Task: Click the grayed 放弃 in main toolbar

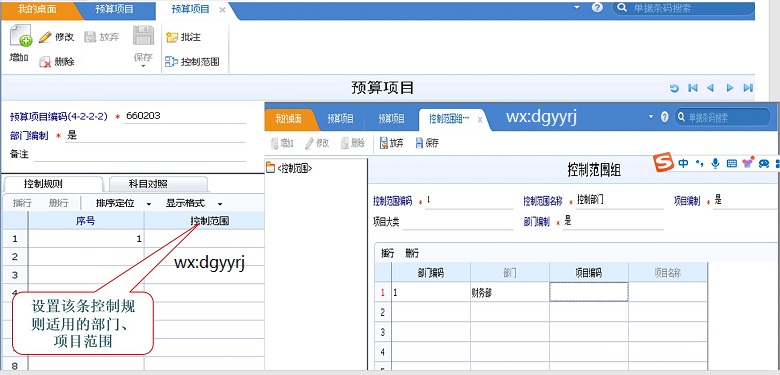Action: [102, 37]
